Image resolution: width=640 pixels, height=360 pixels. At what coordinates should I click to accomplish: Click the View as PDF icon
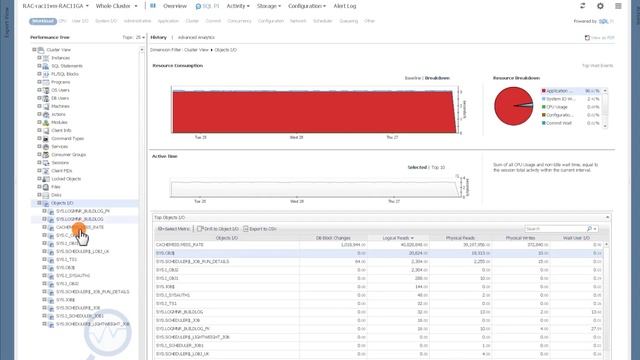coord(587,38)
